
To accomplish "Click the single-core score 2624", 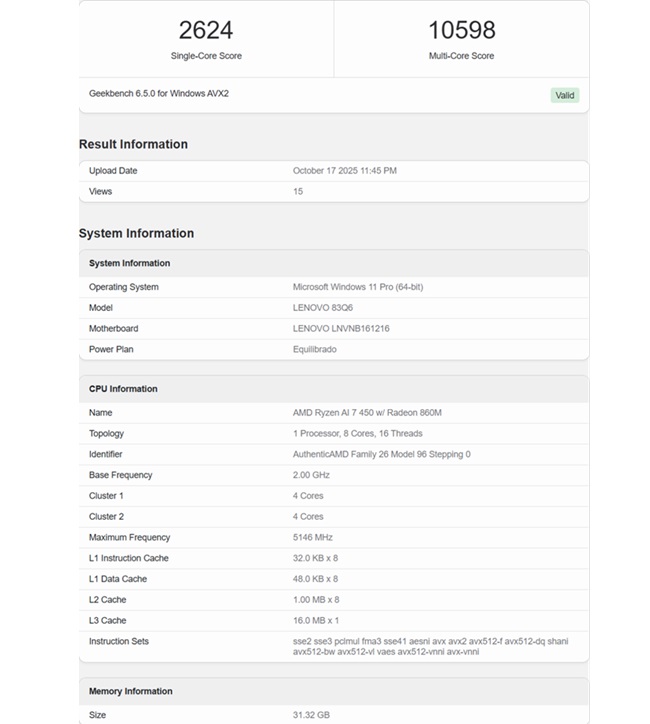I will tap(206, 30).
